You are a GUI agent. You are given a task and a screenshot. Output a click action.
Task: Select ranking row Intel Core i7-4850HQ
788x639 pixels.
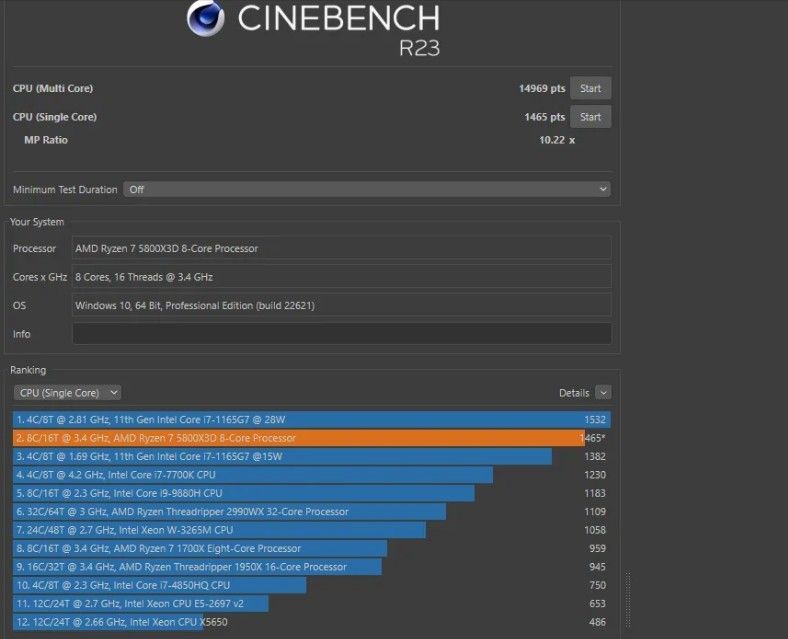(312, 585)
